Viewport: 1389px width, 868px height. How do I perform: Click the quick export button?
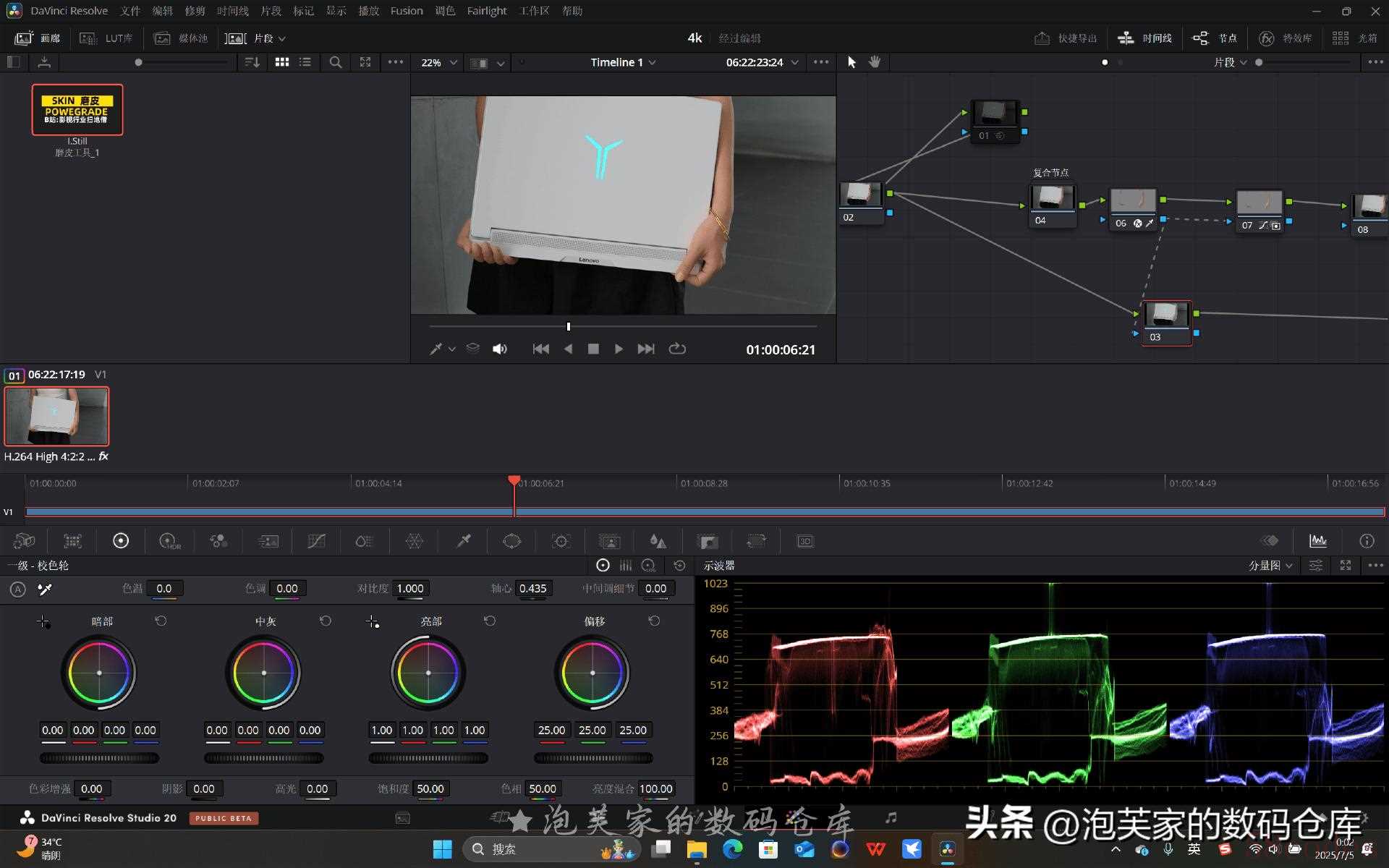1066,38
